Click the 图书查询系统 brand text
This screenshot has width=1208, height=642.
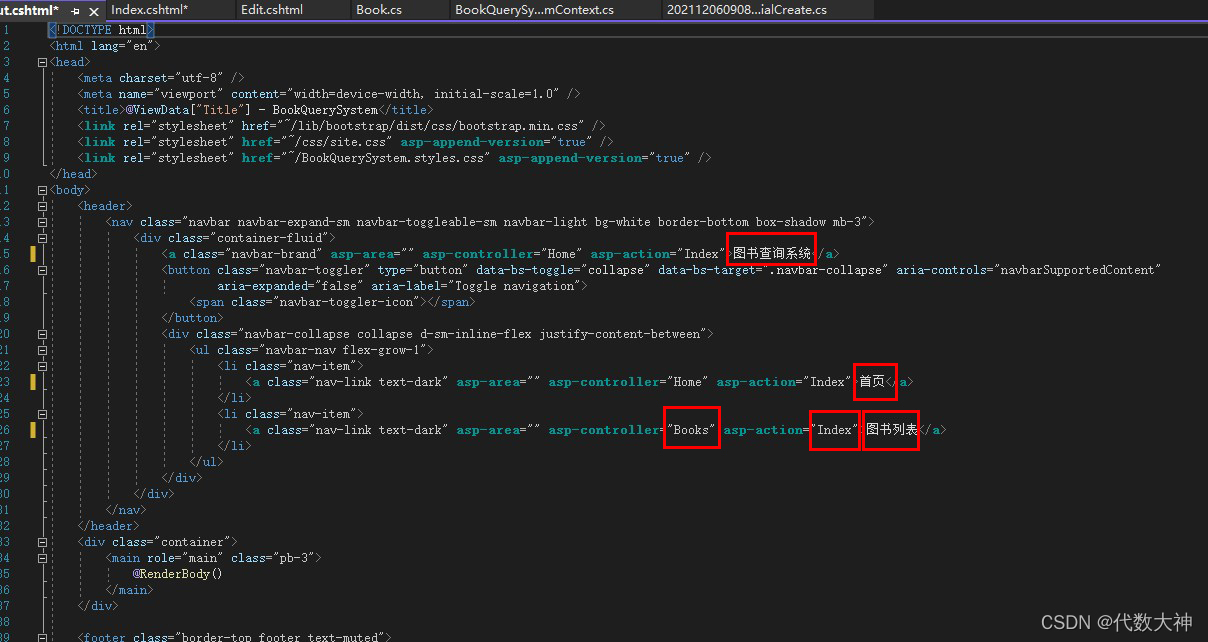click(x=771, y=254)
